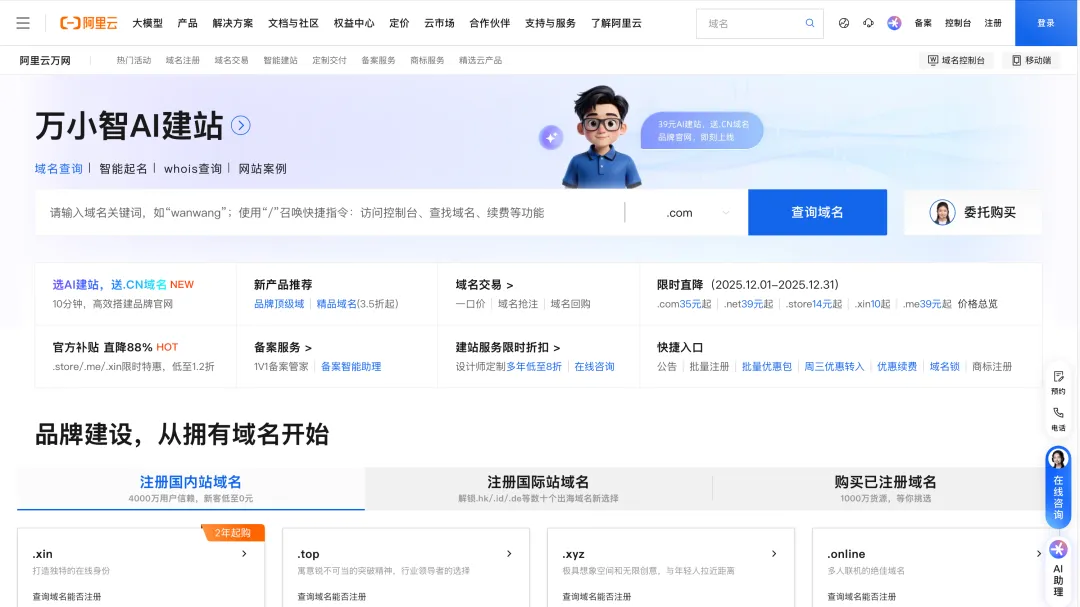Click the cartoon mascot character
1080x607 pixels.
[x=601, y=137]
